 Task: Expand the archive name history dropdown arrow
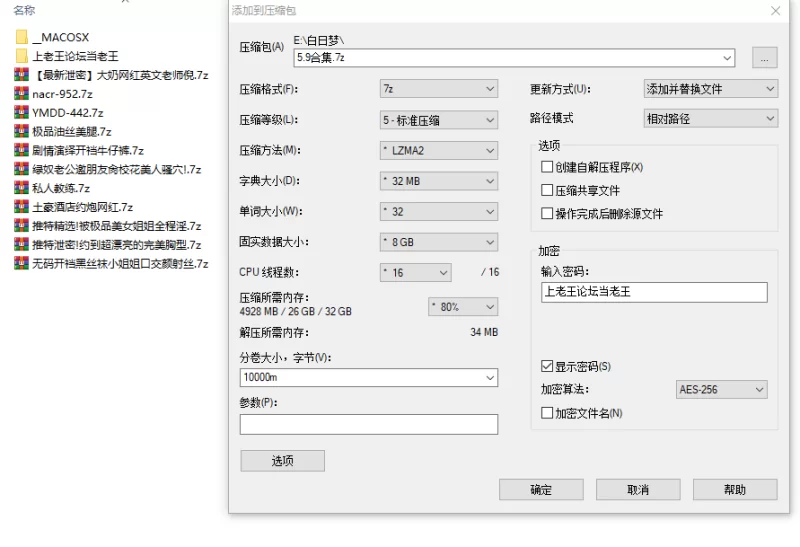click(727, 58)
